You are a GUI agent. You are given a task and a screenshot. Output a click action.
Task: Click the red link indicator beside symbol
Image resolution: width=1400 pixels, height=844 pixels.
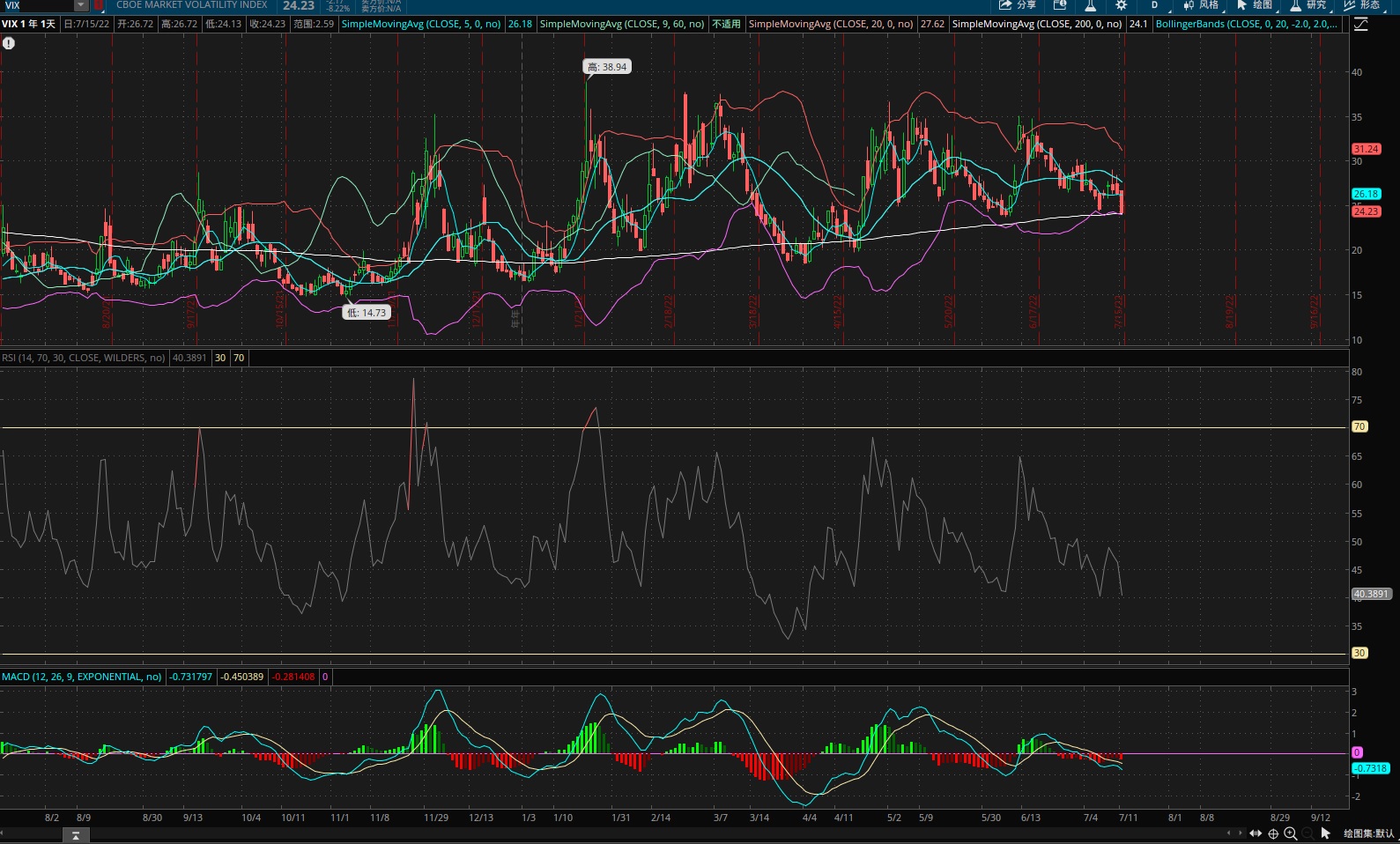(99, 5)
